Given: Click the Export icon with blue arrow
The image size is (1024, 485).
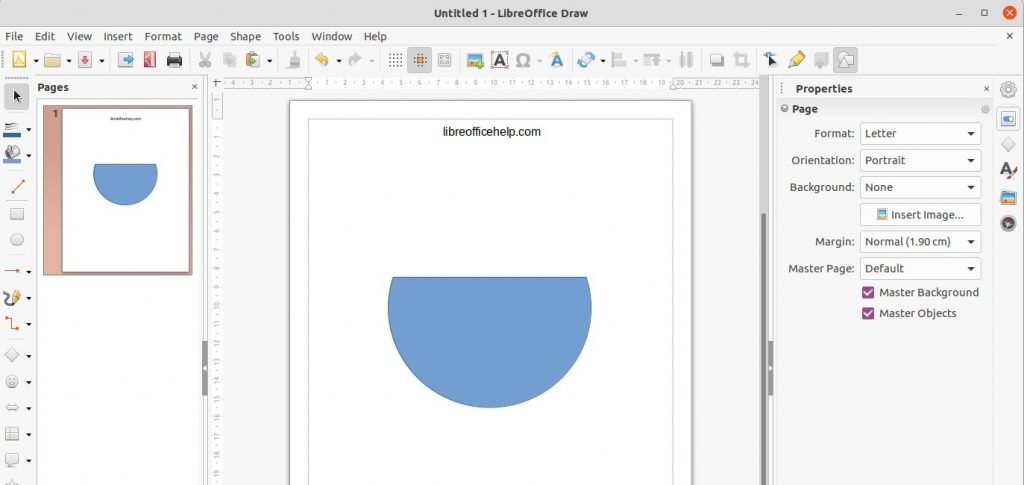Looking at the screenshot, I should (x=125, y=60).
